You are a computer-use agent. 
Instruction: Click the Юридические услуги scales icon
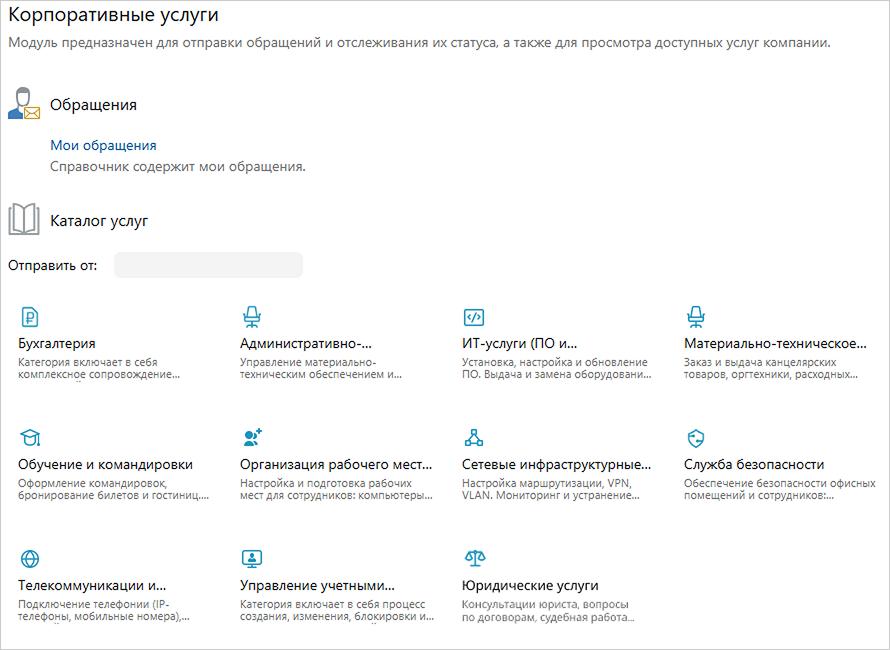(474, 558)
